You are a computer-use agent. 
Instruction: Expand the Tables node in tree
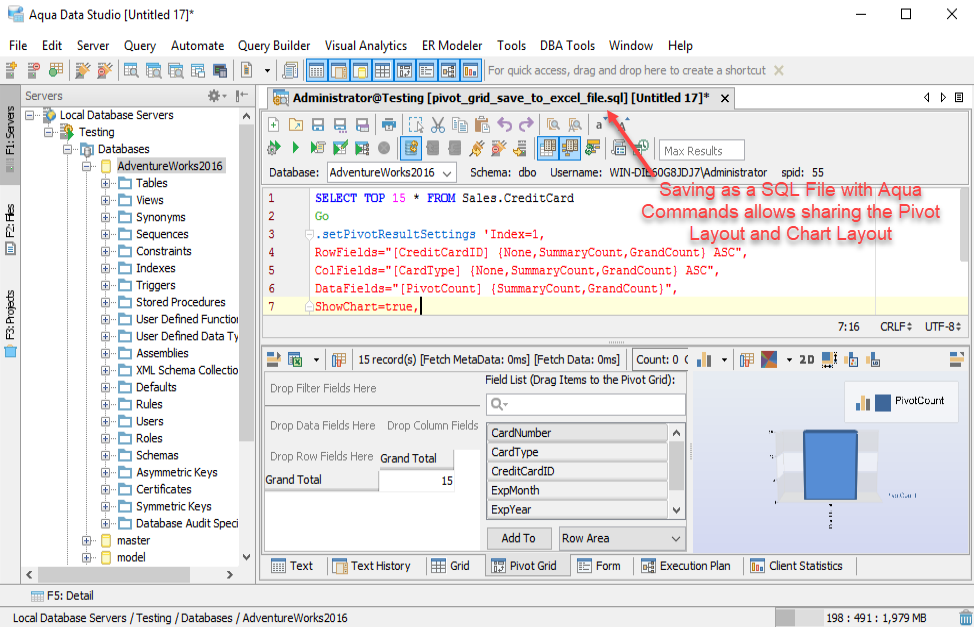[106, 183]
